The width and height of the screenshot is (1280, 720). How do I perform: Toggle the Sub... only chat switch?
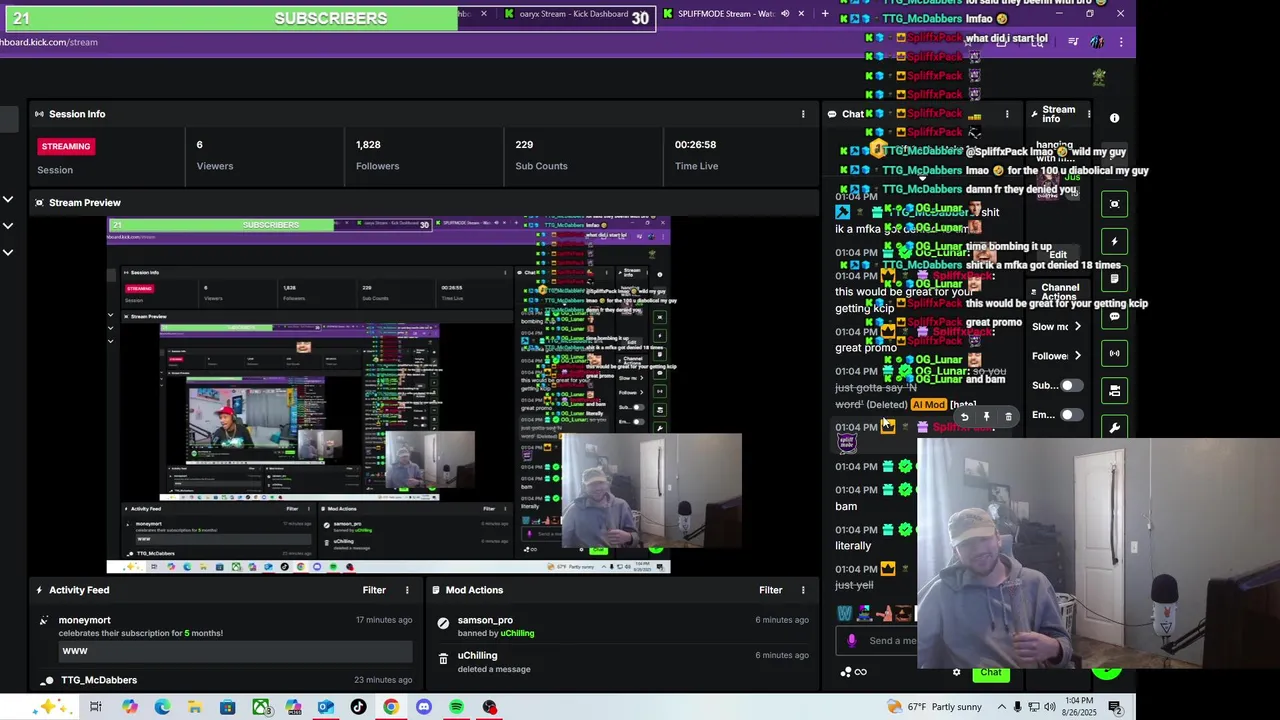(1070, 385)
